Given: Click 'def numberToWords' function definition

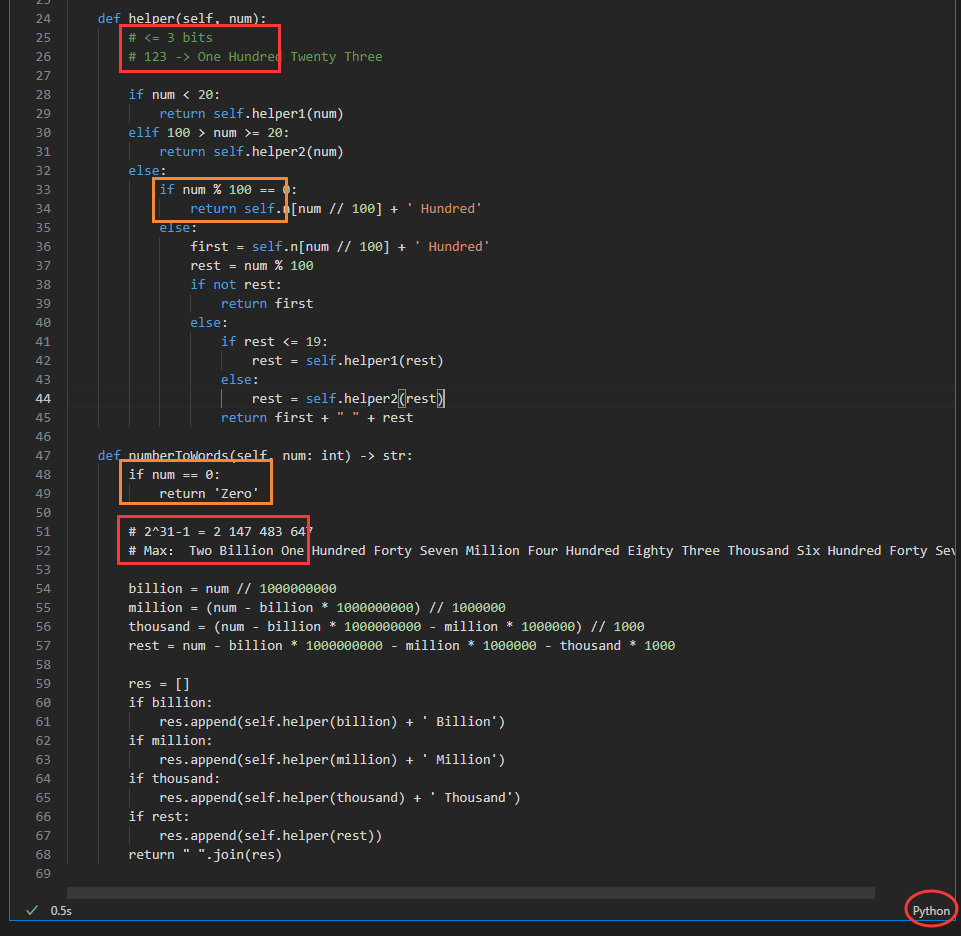Looking at the screenshot, I should point(255,455).
